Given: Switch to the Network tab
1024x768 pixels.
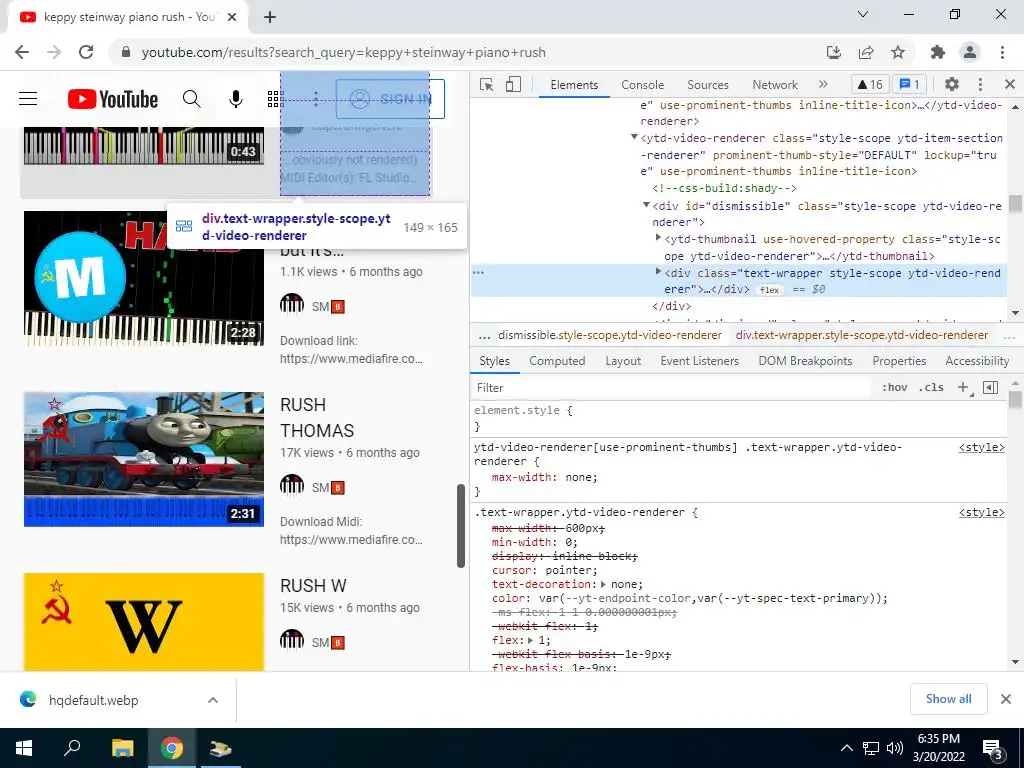Looking at the screenshot, I should [x=775, y=85].
